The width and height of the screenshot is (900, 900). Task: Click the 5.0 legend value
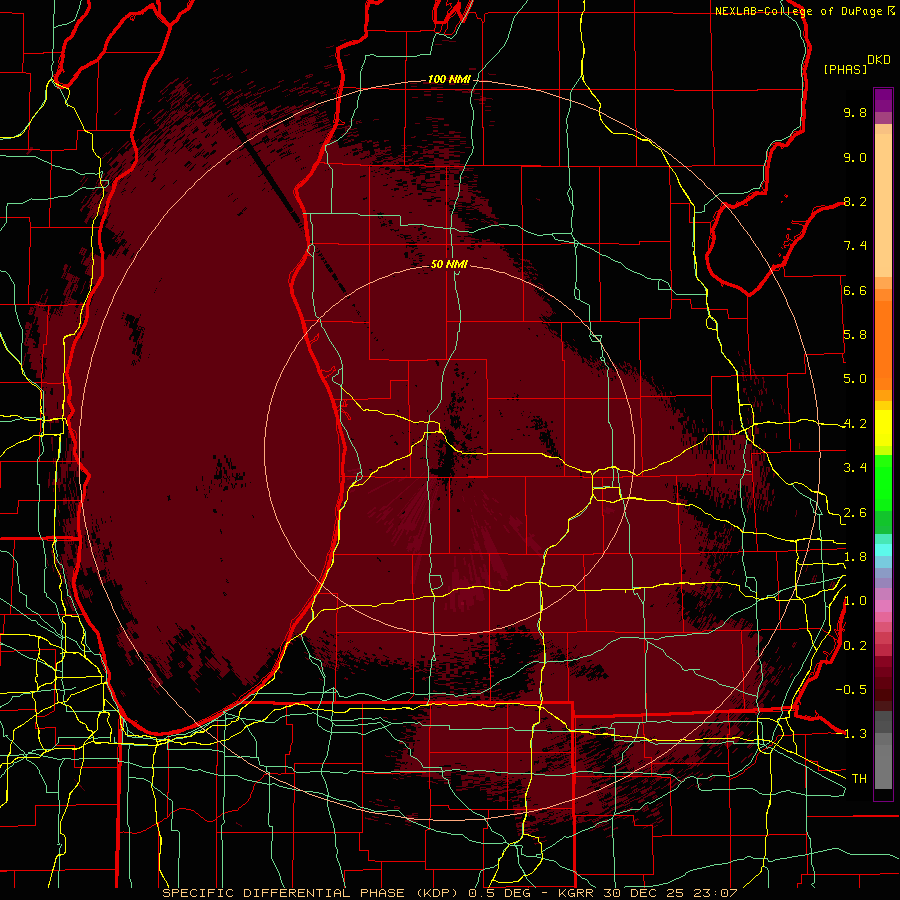855,379
